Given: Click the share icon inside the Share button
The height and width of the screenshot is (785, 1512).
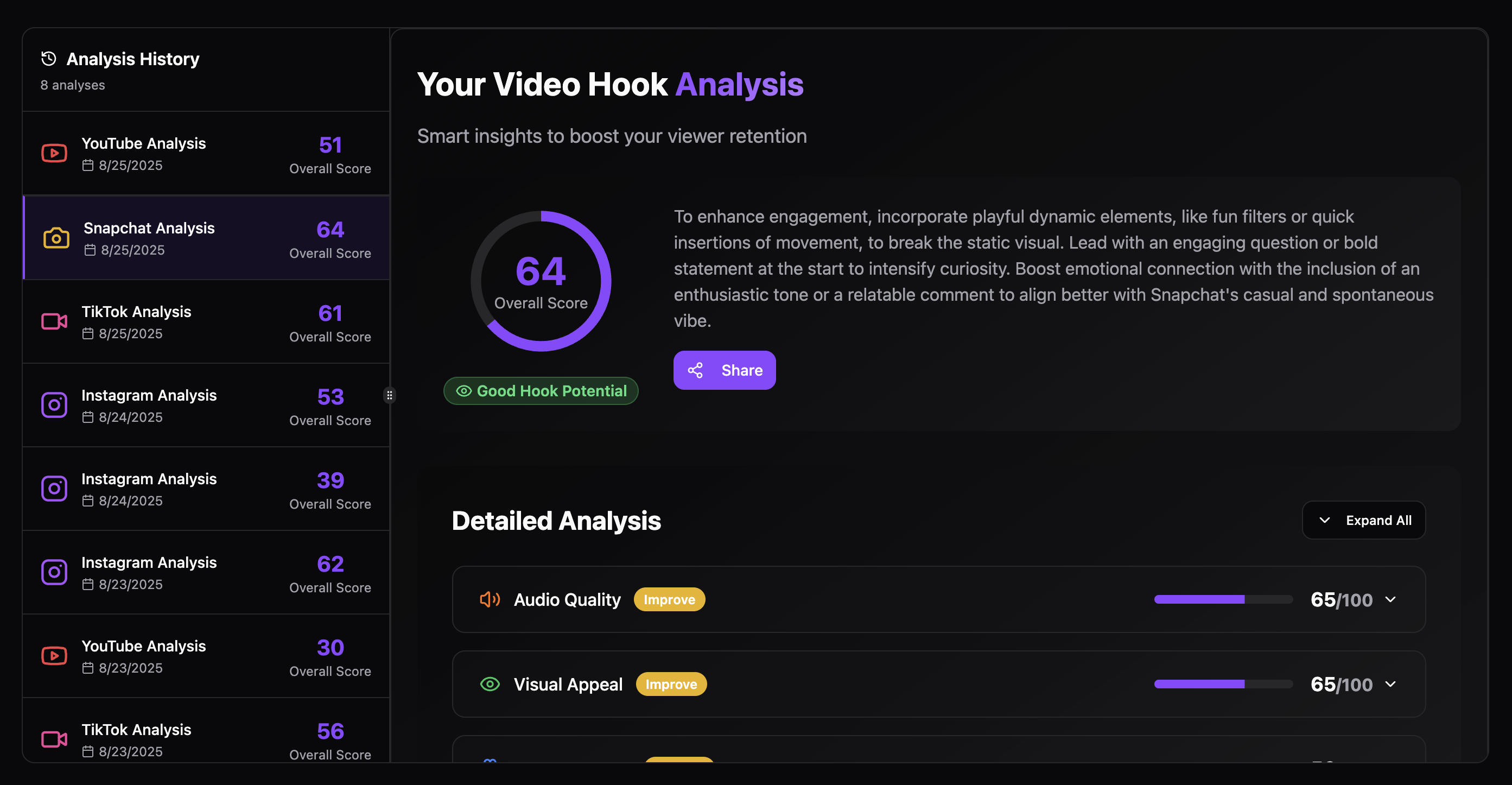Looking at the screenshot, I should (696, 370).
